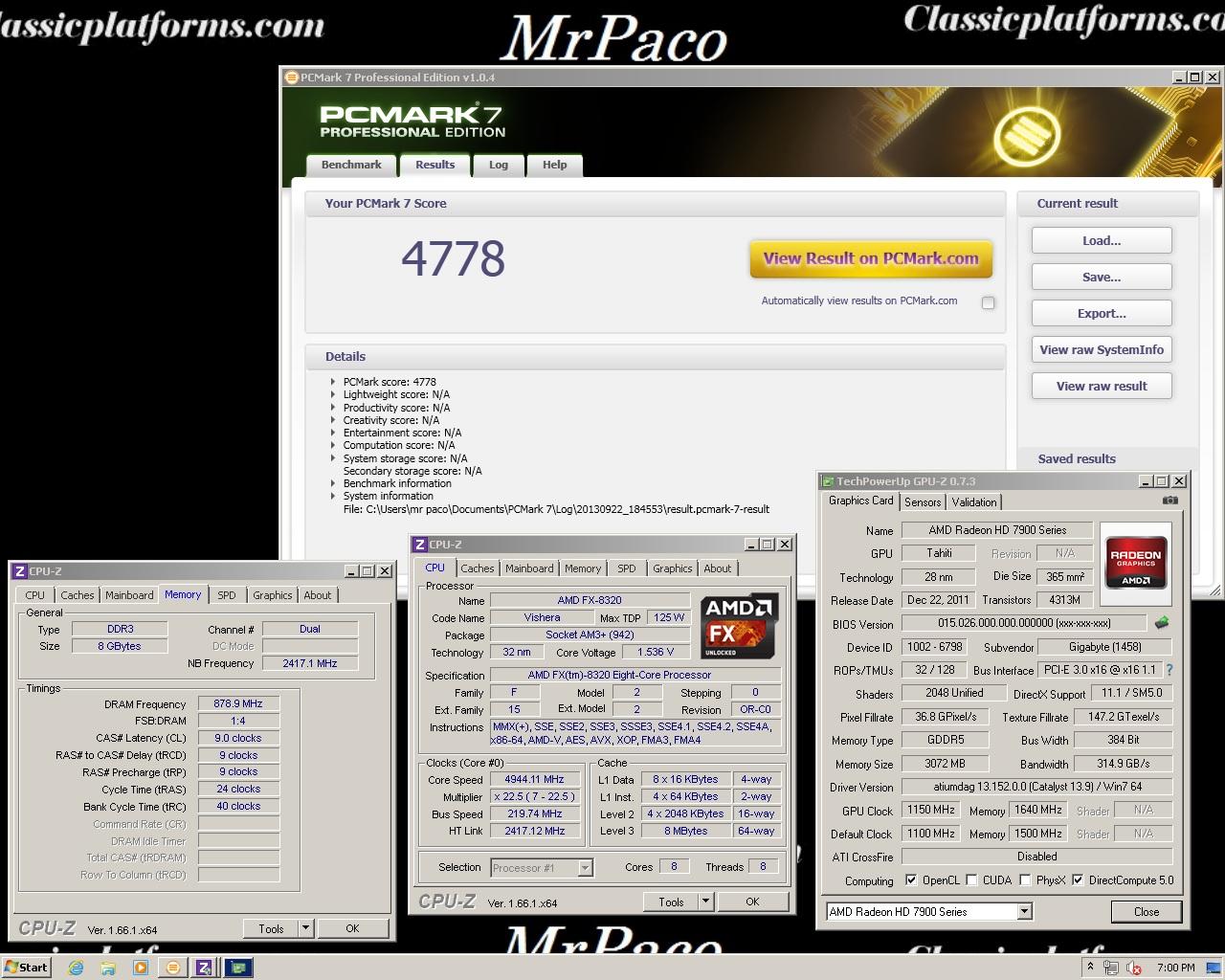
Task: Open the GPU-Z Validation tab
Action: pos(974,501)
